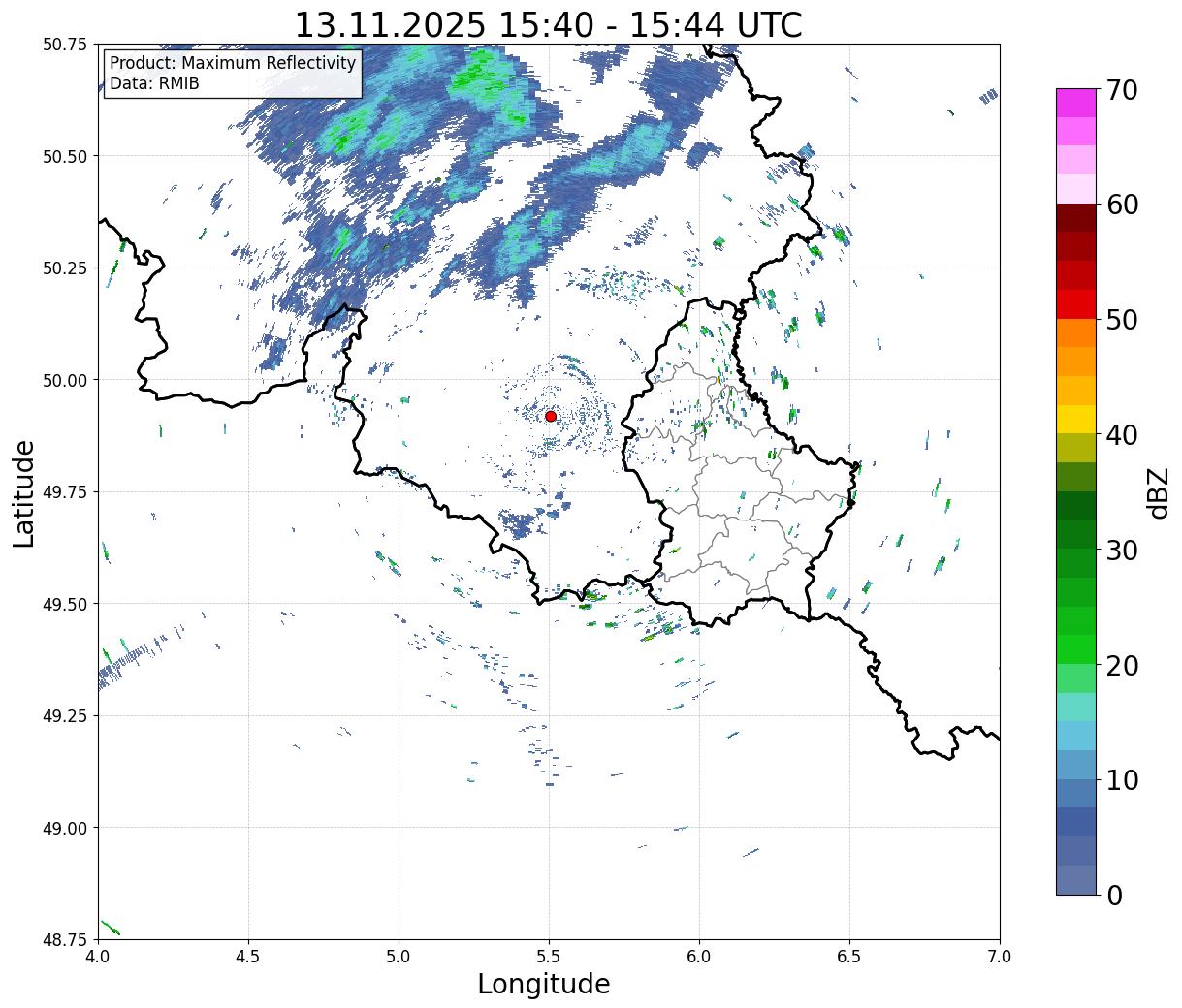Screen dimensions: 1182x1008
Task: Click the longitude tick label 5.5
Action: coord(549,957)
